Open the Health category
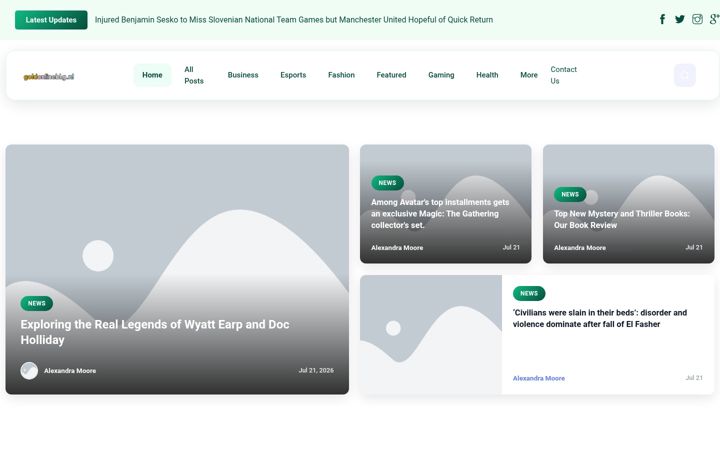720x450 pixels. point(487,75)
